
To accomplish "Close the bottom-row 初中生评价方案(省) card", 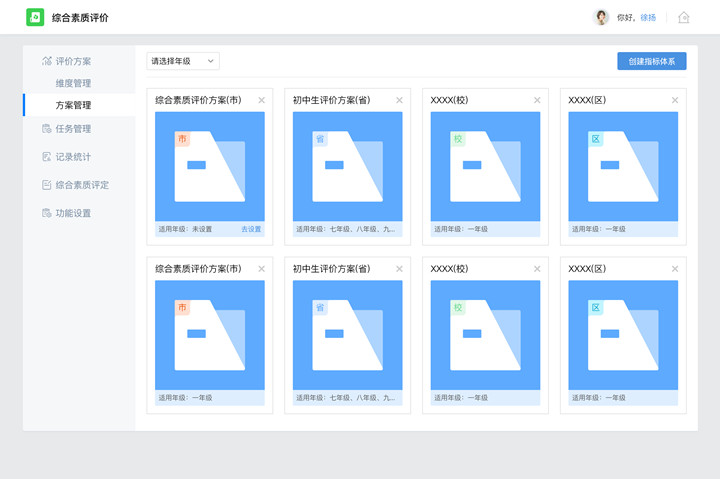I will point(399,269).
